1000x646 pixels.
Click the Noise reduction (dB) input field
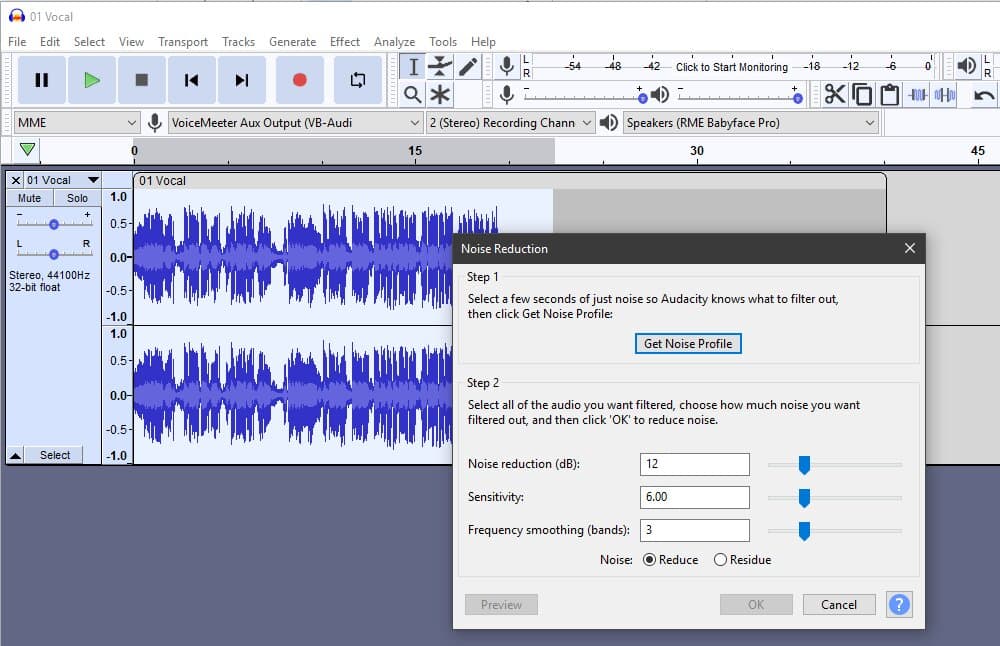[x=695, y=464]
